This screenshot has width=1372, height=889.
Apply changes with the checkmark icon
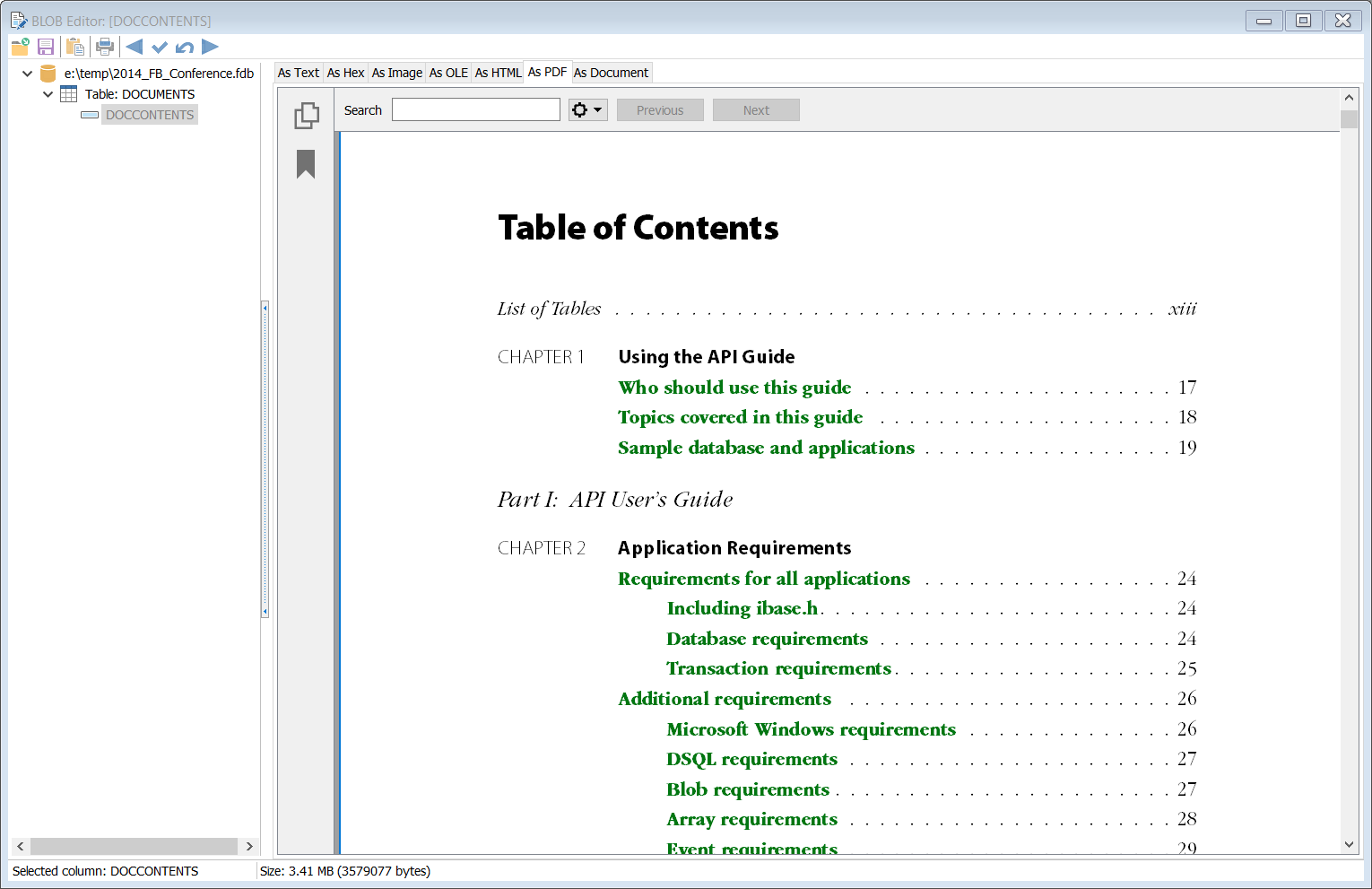(x=160, y=47)
